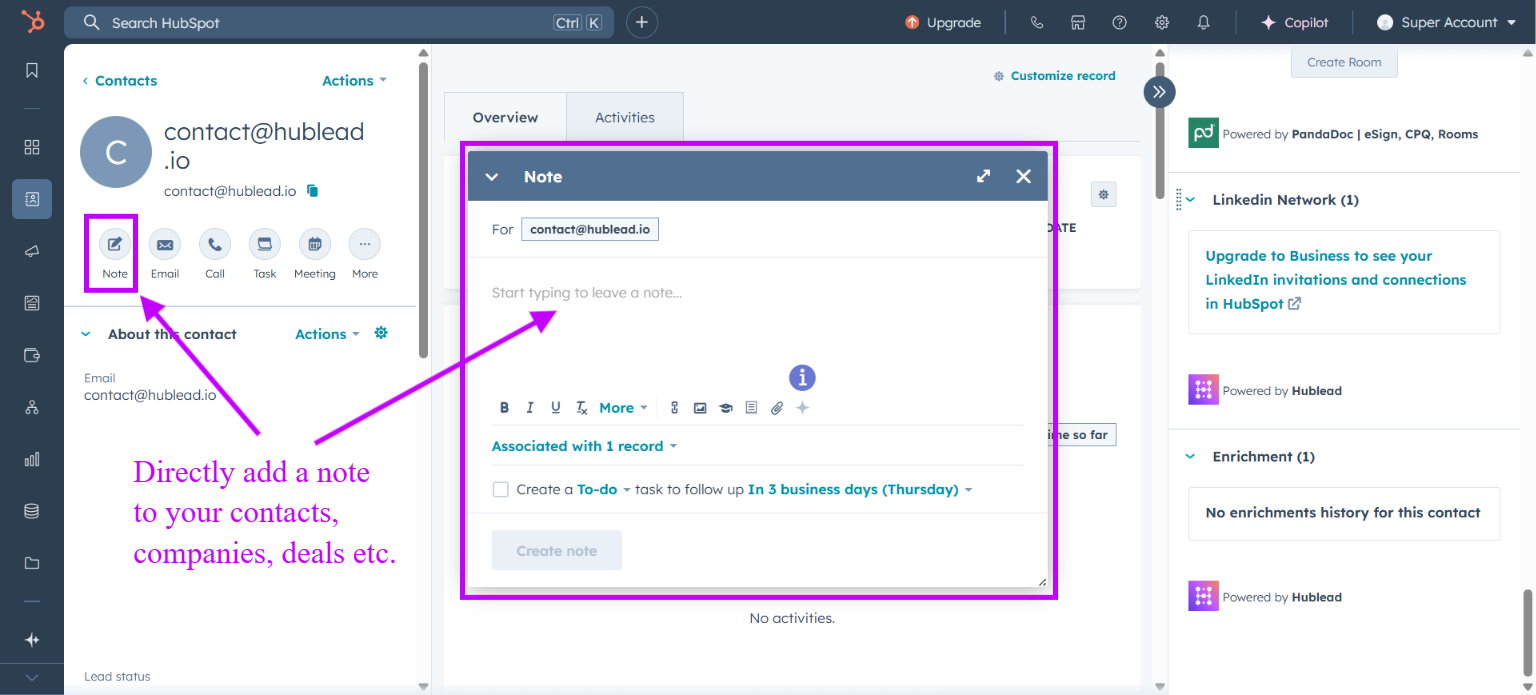Open About this contact Actions dropdown
This screenshot has width=1536, height=695.
pyautogui.click(x=327, y=334)
